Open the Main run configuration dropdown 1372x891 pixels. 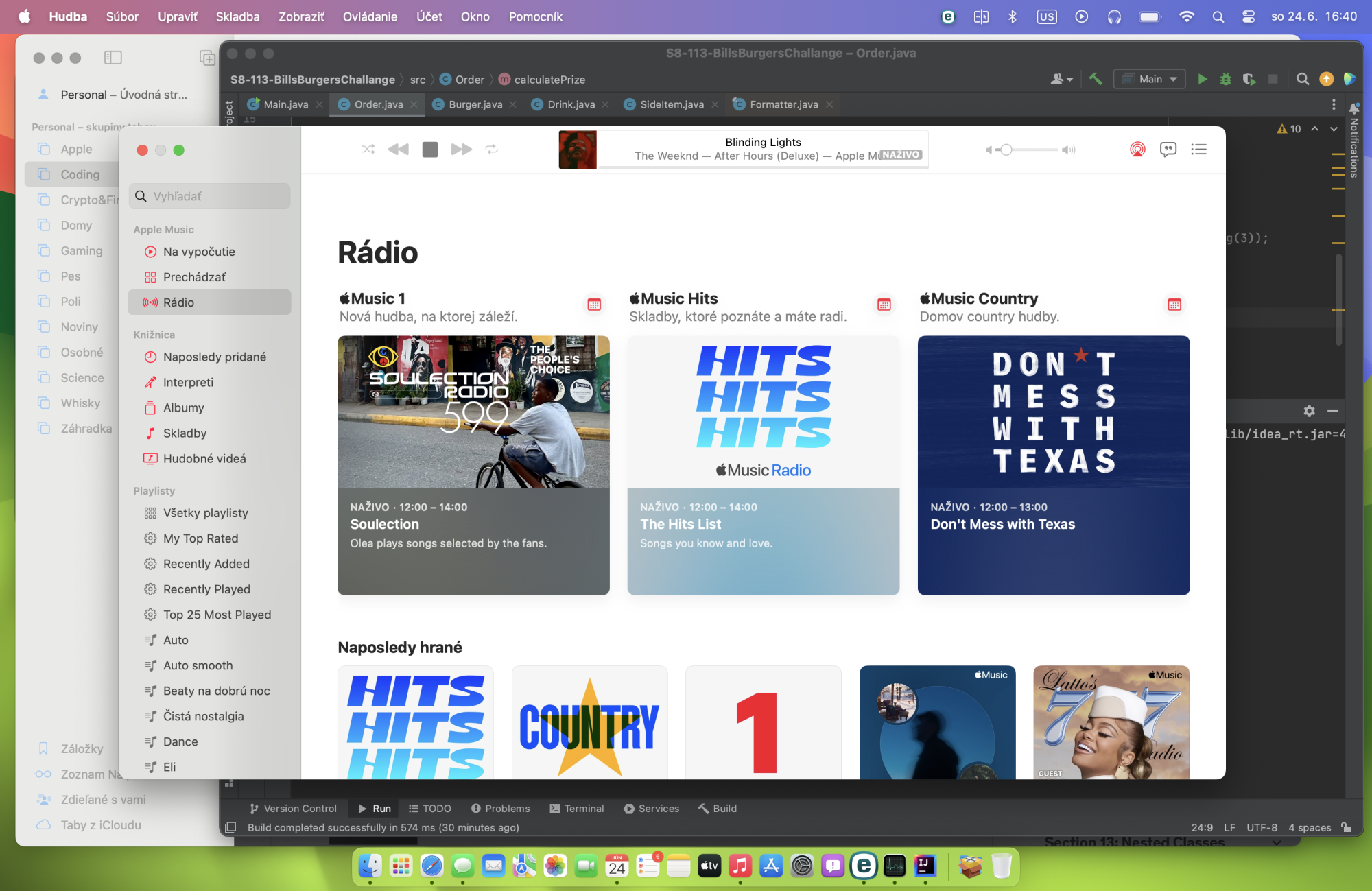tap(1149, 79)
